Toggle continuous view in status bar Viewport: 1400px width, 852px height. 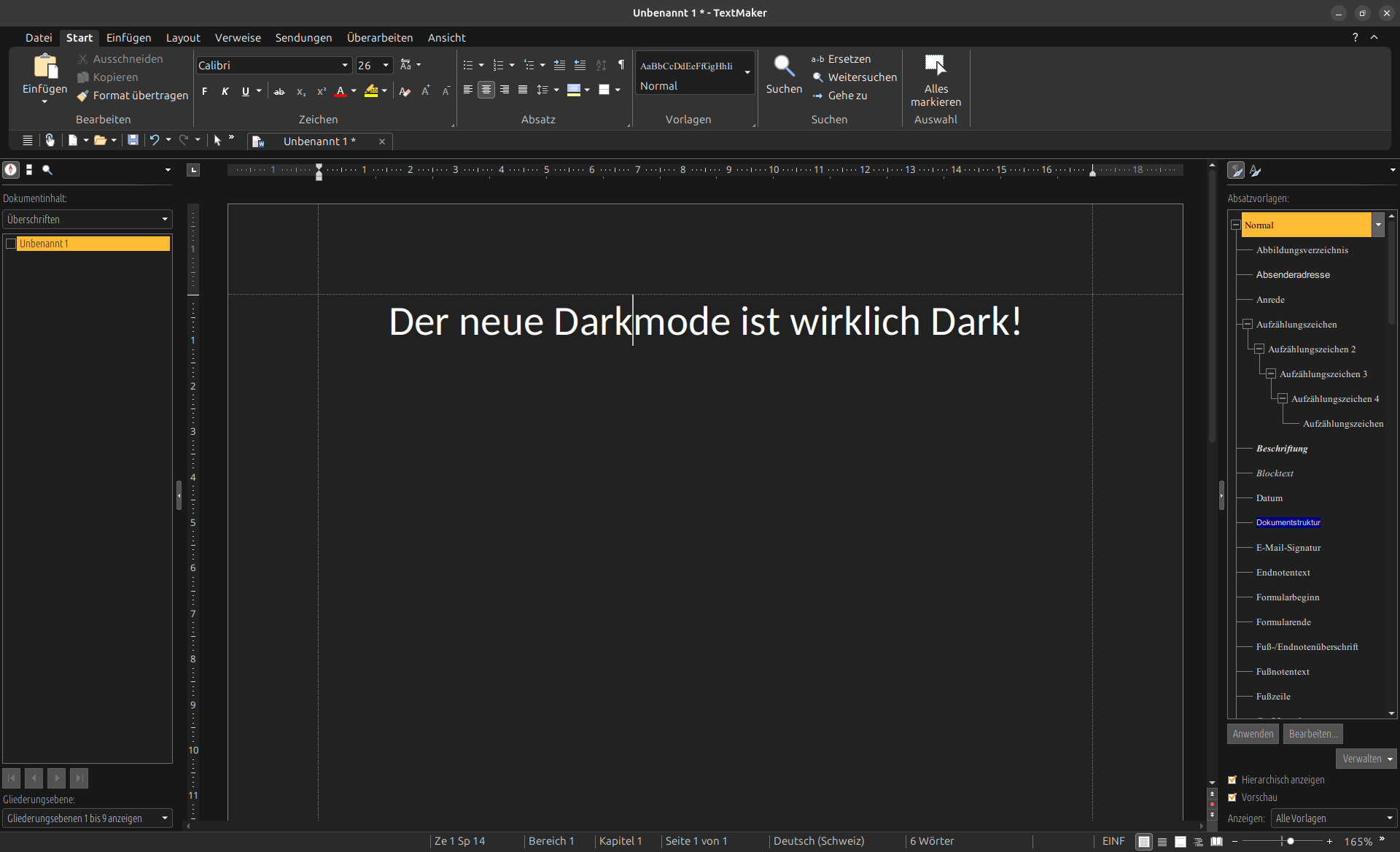1162,842
